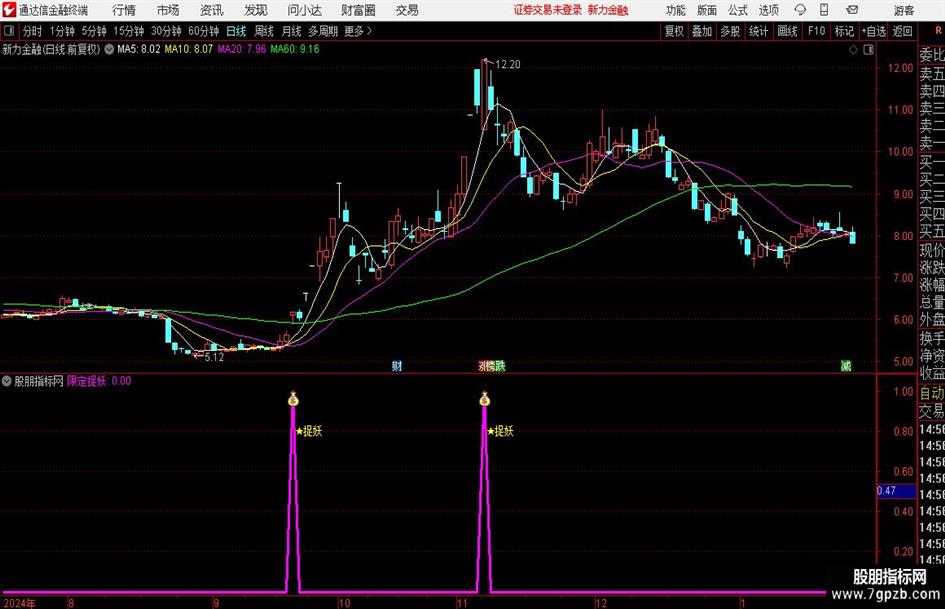The height and width of the screenshot is (609, 945).
Task: Open 多周期 multi-period view
Action: [322, 31]
